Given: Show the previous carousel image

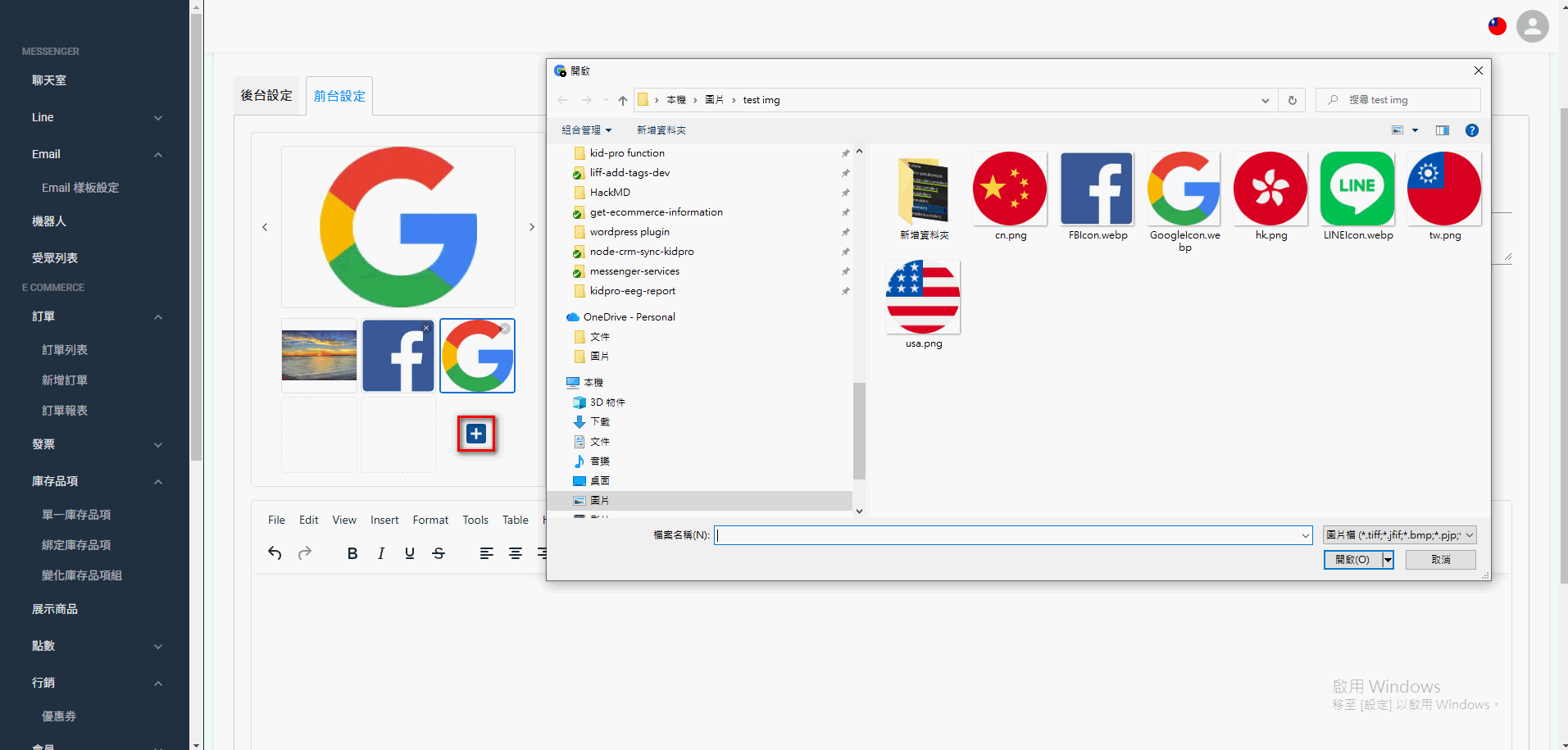Looking at the screenshot, I should tap(265, 227).
